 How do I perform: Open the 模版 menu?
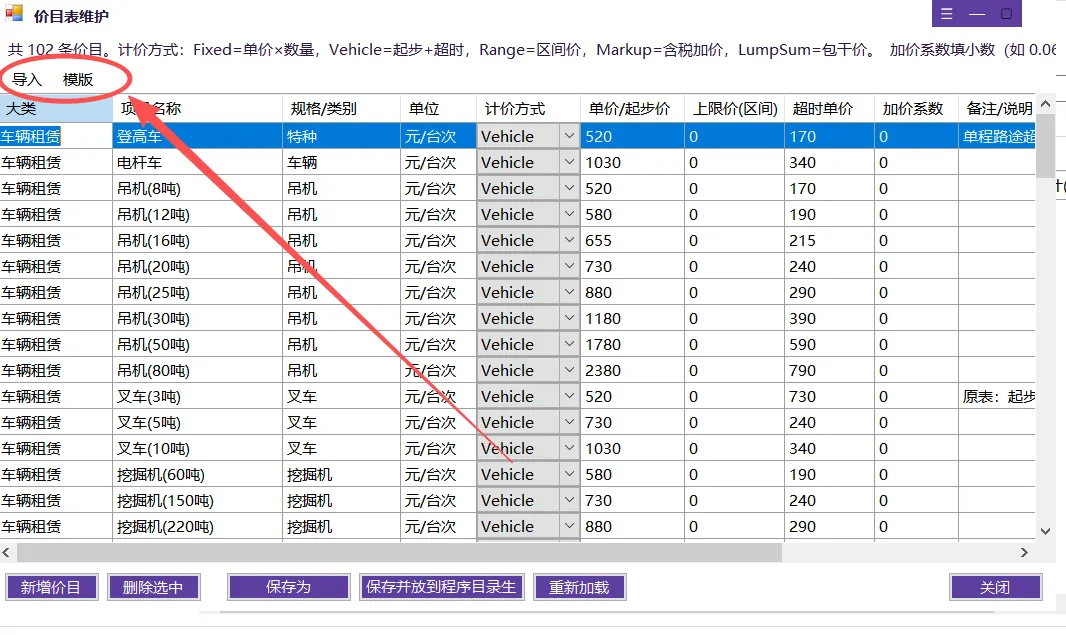pyautogui.click(x=78, y=80)
